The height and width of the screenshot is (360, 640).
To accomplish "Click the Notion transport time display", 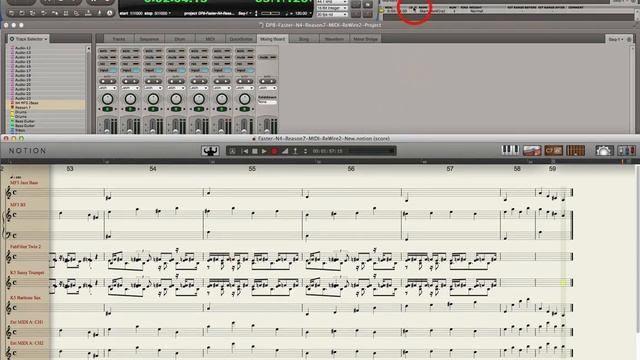I will tap(327, 151).
